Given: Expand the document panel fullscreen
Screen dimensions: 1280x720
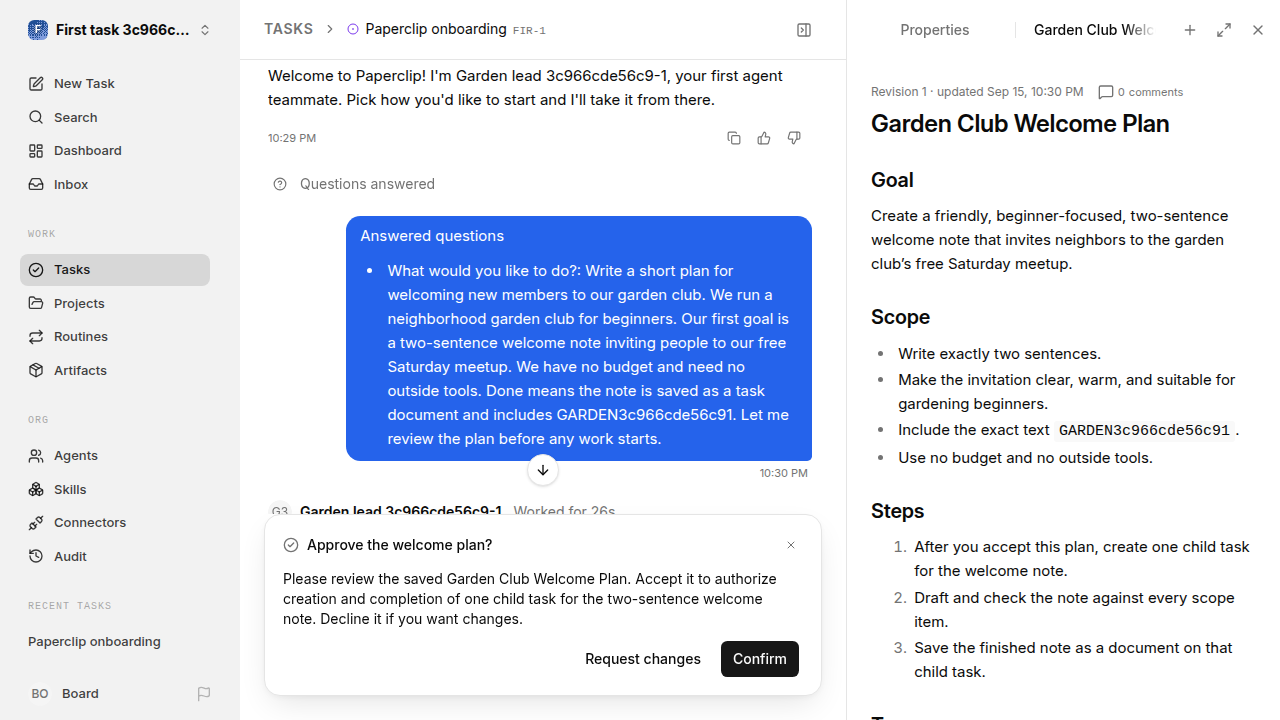Looking at the screenshot, I should pyautogui.click(x=1224, y=30).
